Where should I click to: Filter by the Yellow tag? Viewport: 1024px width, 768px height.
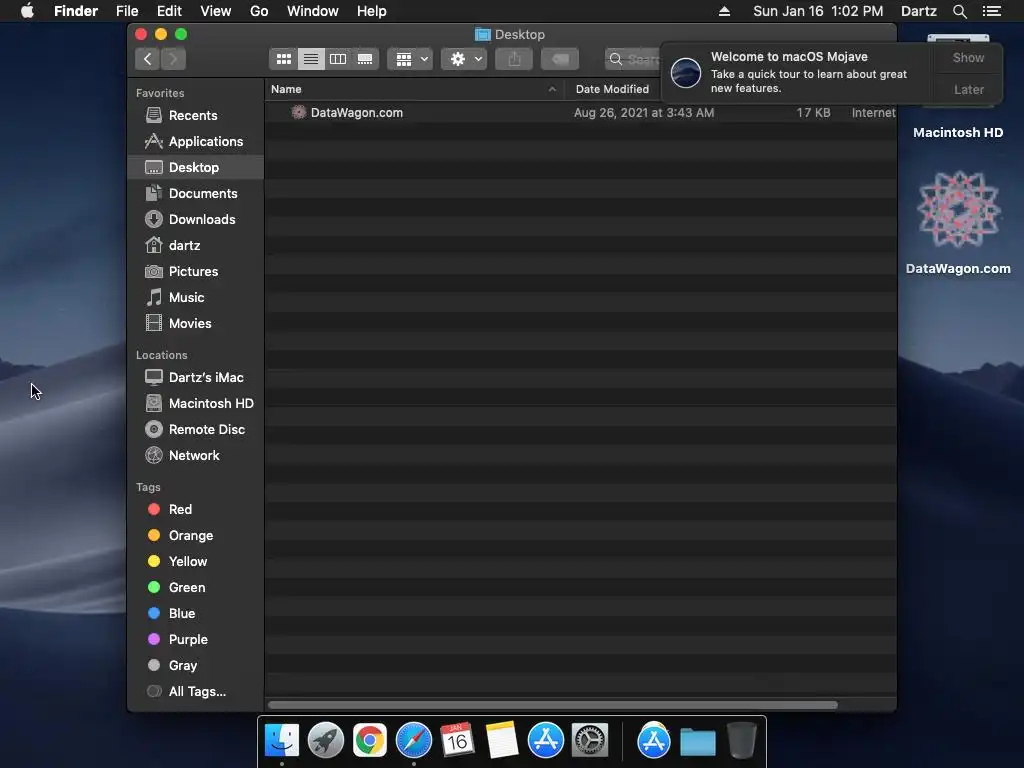pos(195,562)
